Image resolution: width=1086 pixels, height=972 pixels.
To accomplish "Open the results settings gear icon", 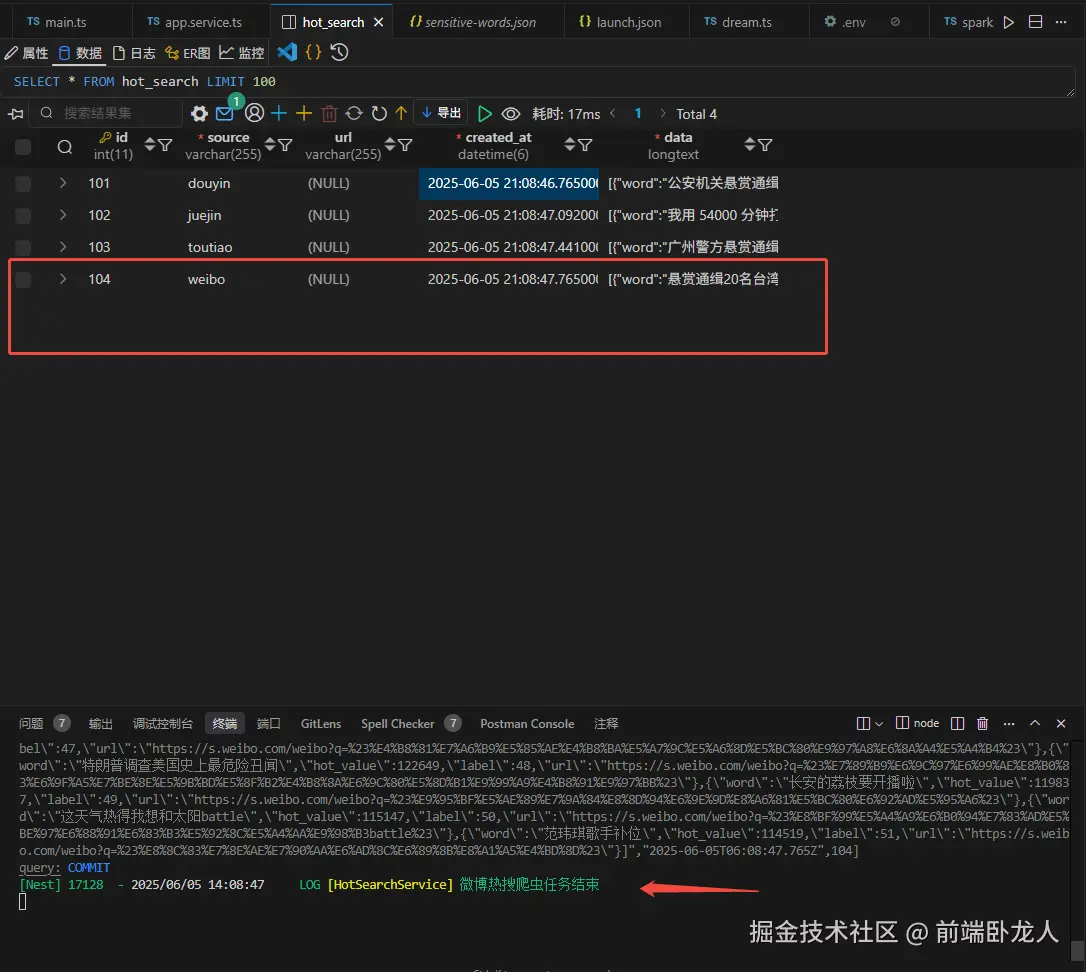I will (x=199, y=113).
